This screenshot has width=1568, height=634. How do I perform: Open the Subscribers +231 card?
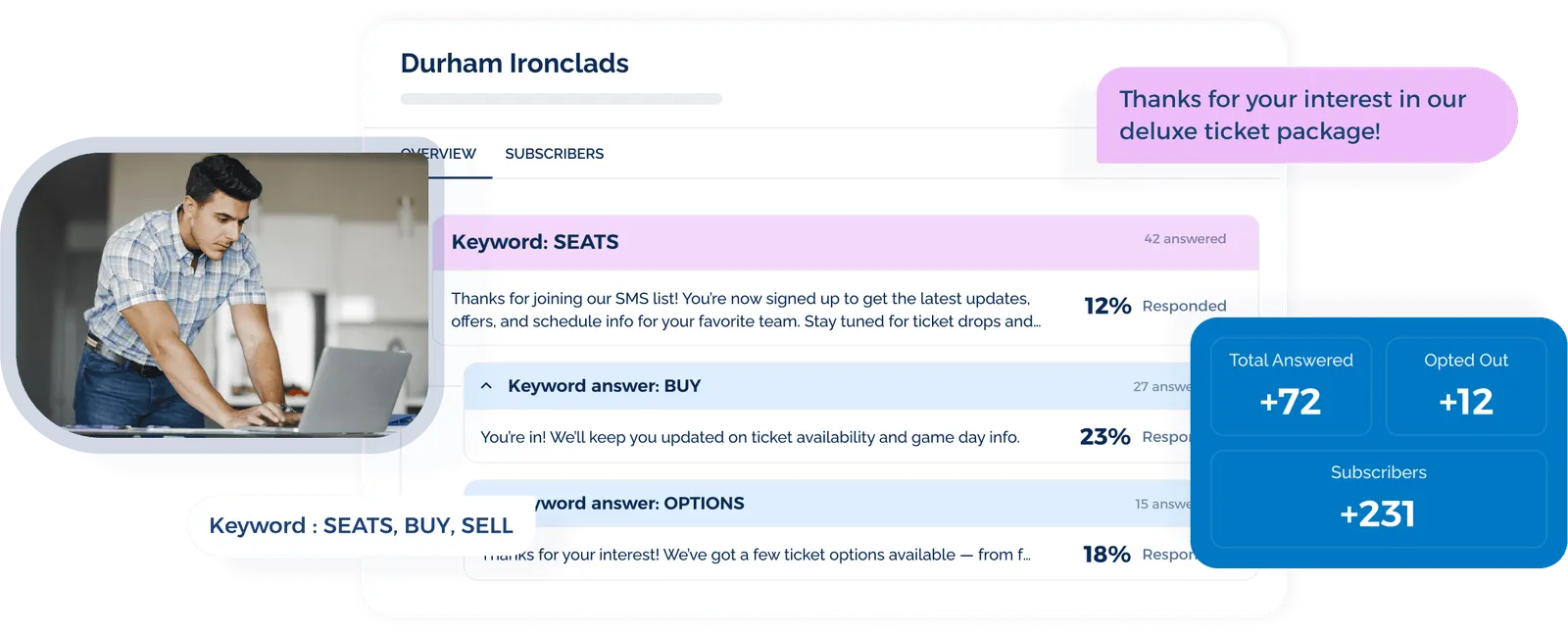tap(1378, 499)
